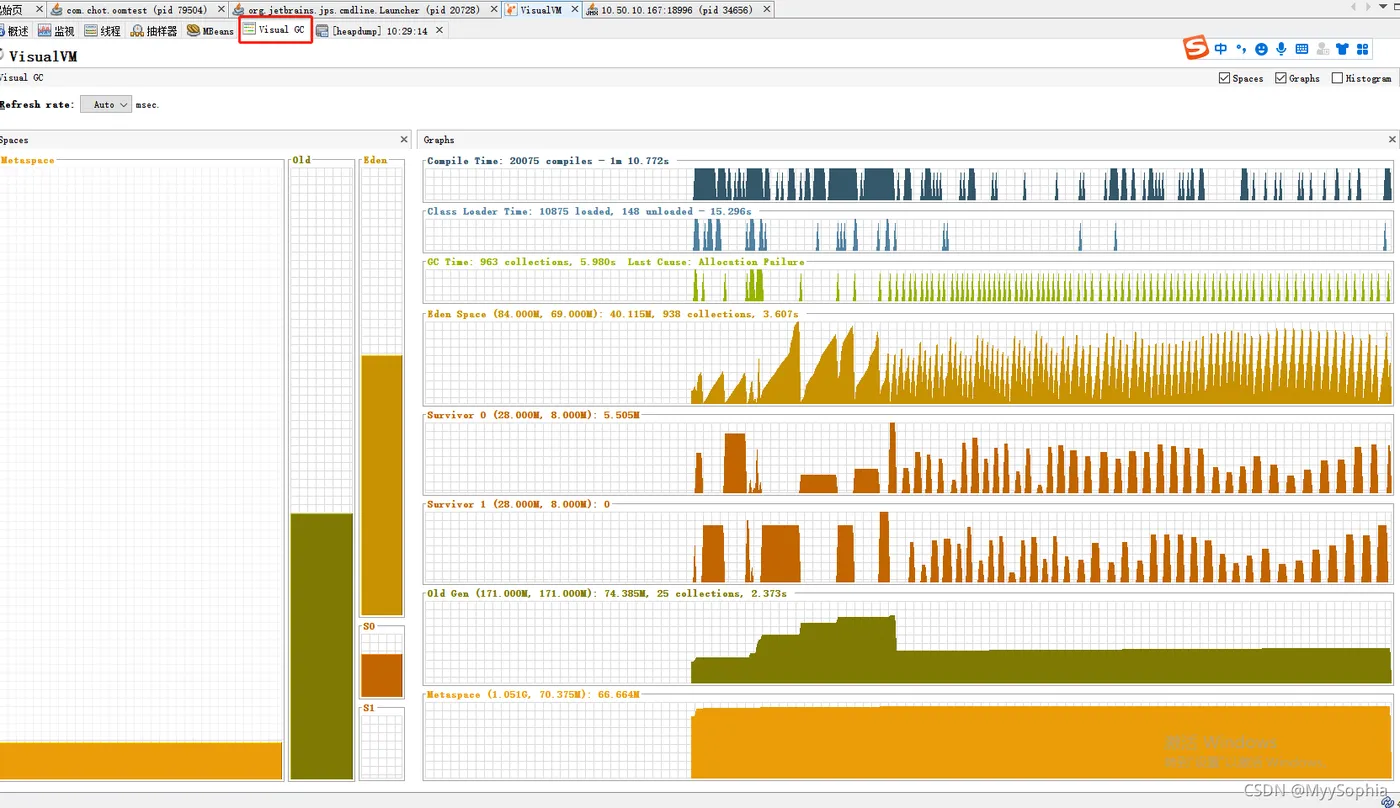Click the S1 survivor space box
Screen dimensions: 1400x808
382,746
